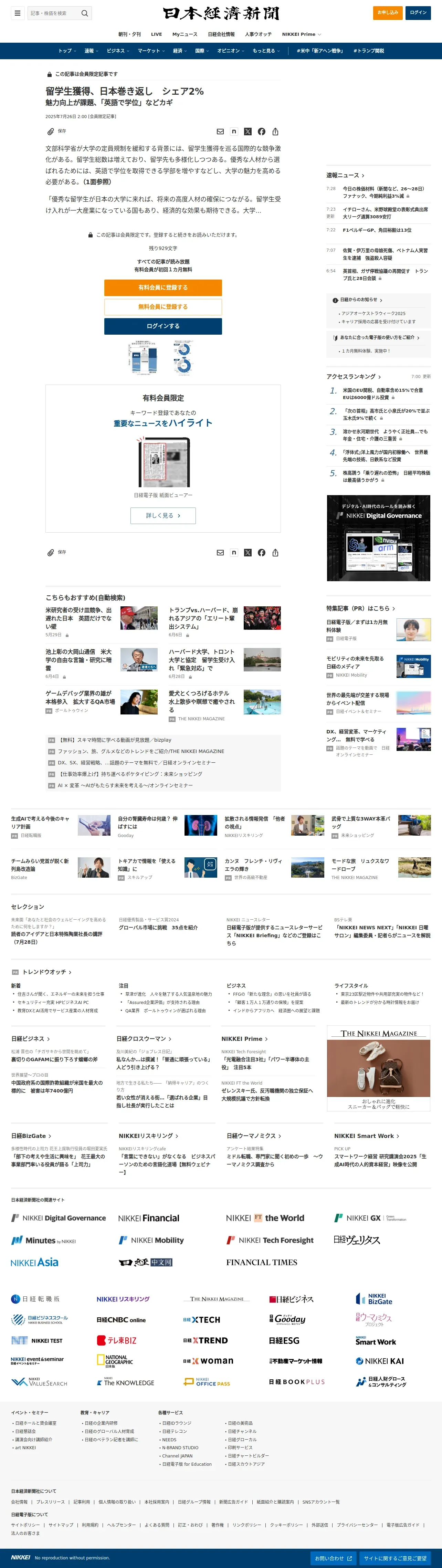This screenshot has height=1568, width=442.
Task: Open THE NIKKEI MAGAZINE sneaker image
Action: [x=378, y=1068]
